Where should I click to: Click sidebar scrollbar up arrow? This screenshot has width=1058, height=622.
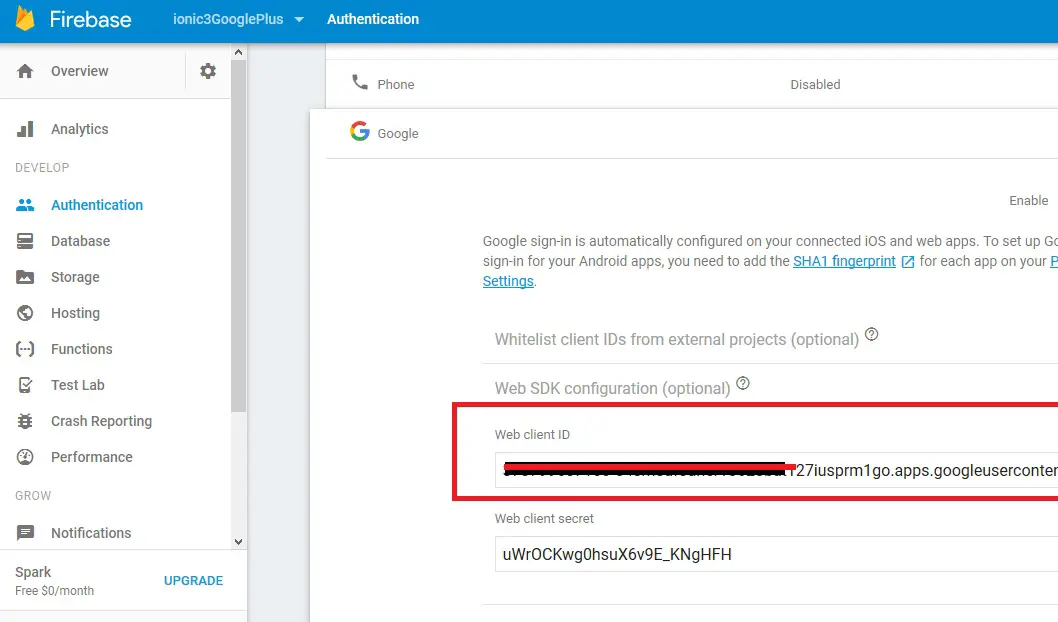click(x=238, y=52)
